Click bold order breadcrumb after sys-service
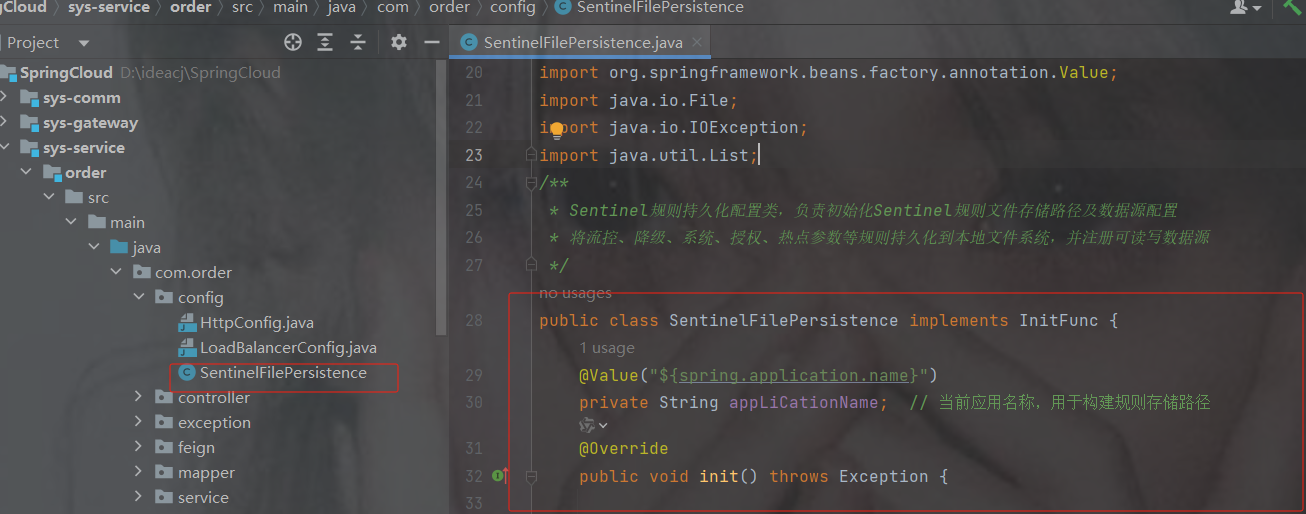 coord(190,7)
